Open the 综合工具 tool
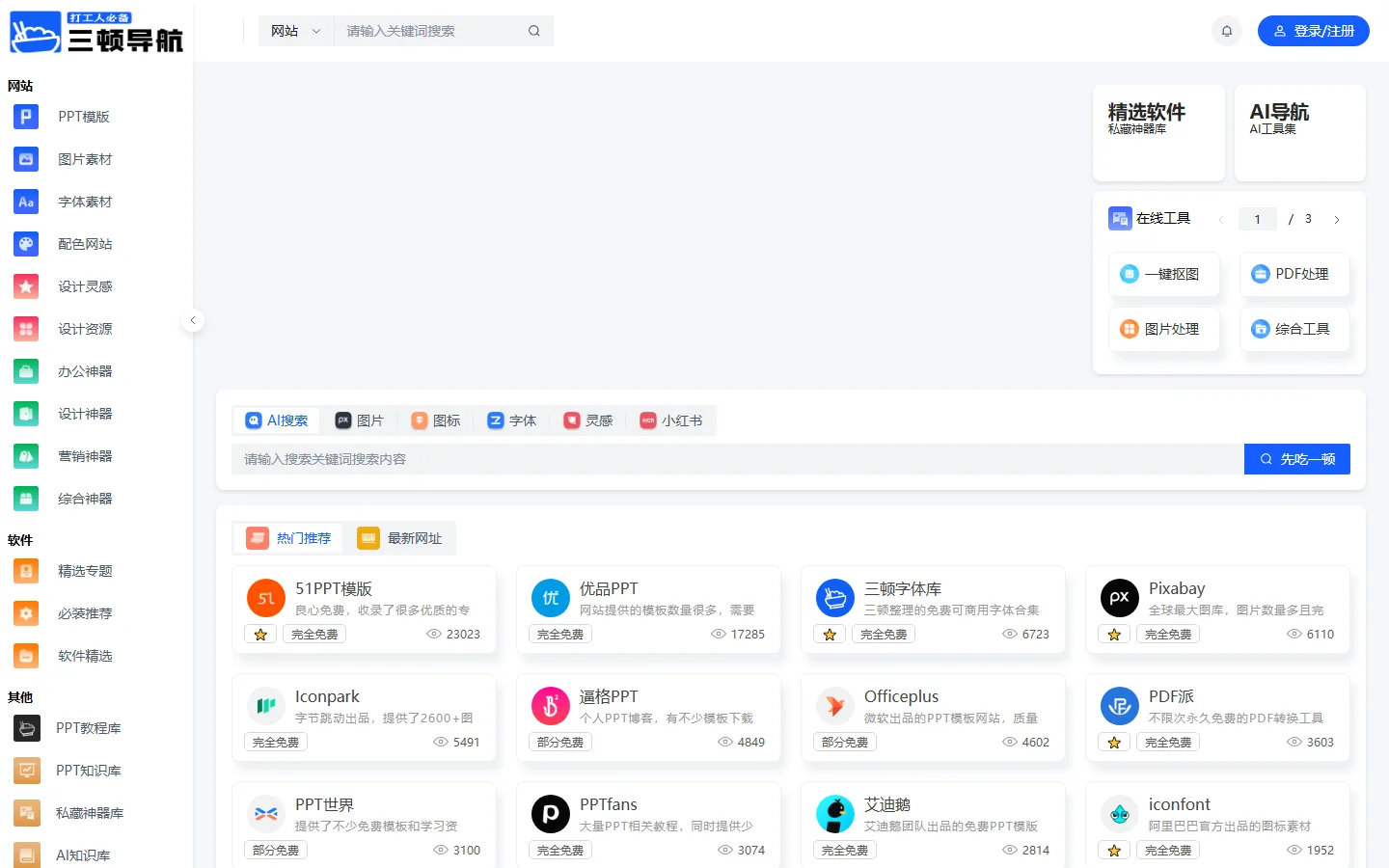This screenshot has width=1389, height=868. tap(1294, 329)
